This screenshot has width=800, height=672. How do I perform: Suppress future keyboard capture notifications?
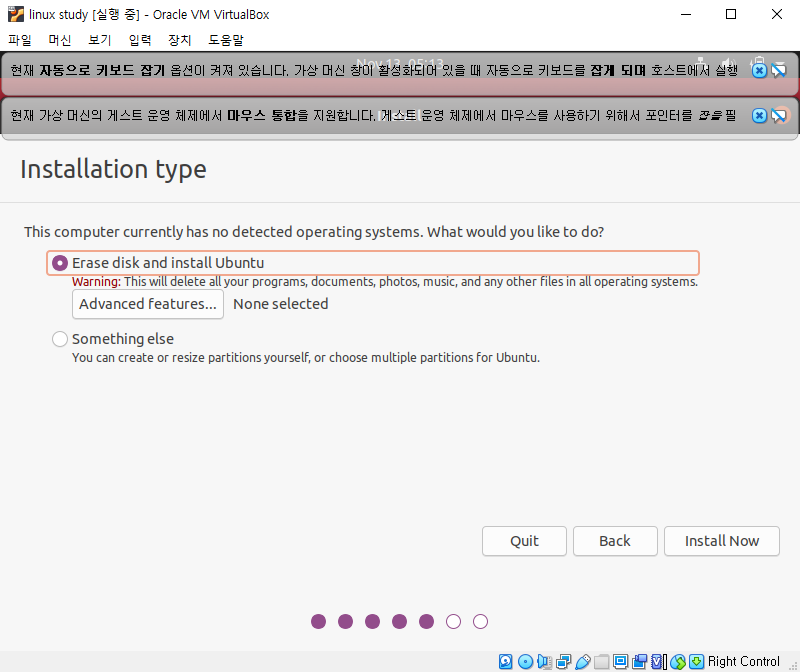tap(779, 70)
